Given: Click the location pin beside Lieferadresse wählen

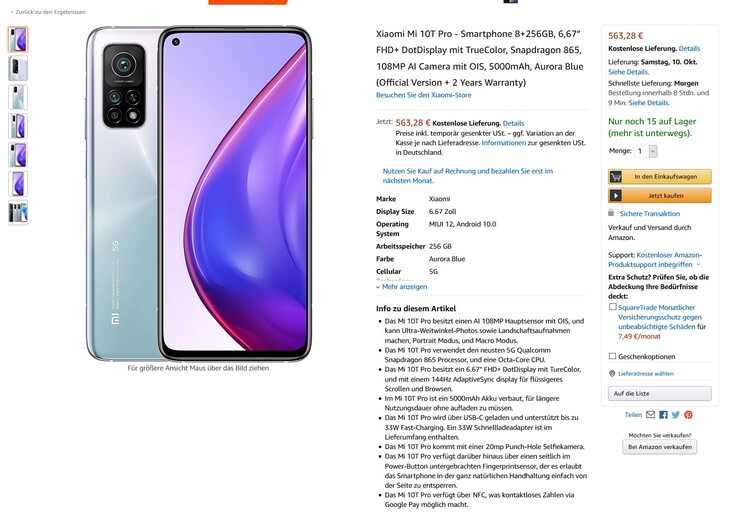Looking at the screenshot, I should [612, 373].
